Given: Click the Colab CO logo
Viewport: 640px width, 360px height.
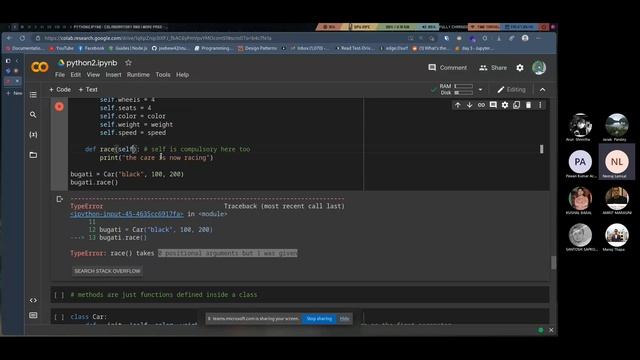Looking at the screenshot, I should (40, 67).
